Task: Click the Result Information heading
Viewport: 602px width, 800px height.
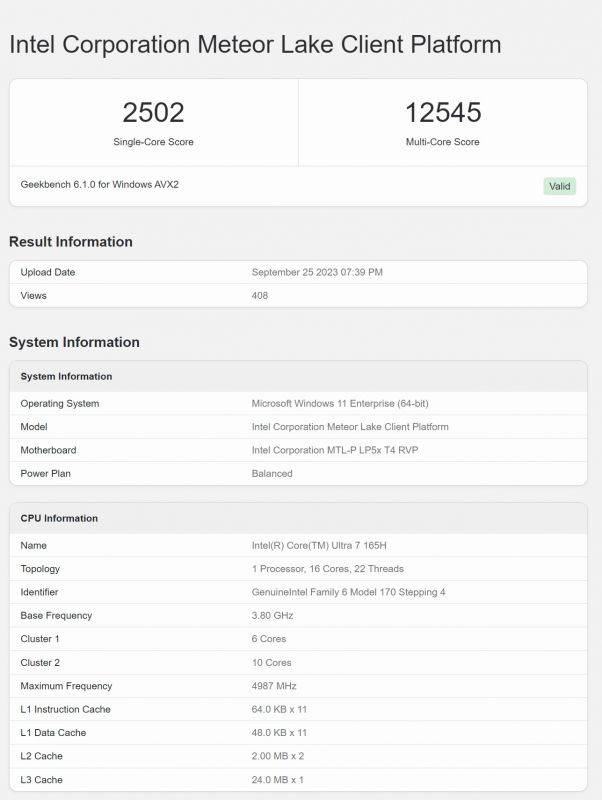Action: [x=71, y=242]
